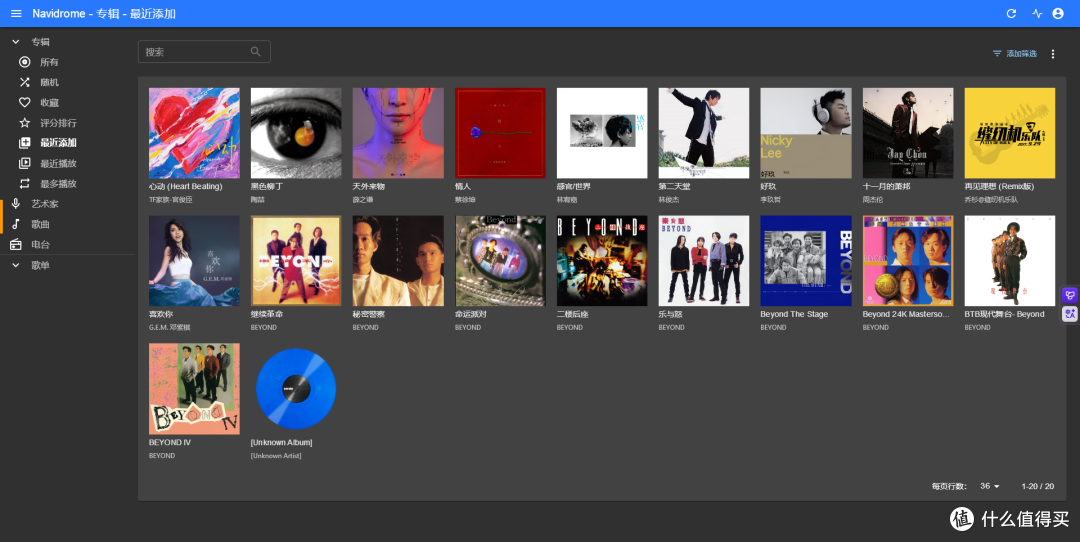Go to 艺术家 artists page
1080x542 pixels.
pos(45,204)
